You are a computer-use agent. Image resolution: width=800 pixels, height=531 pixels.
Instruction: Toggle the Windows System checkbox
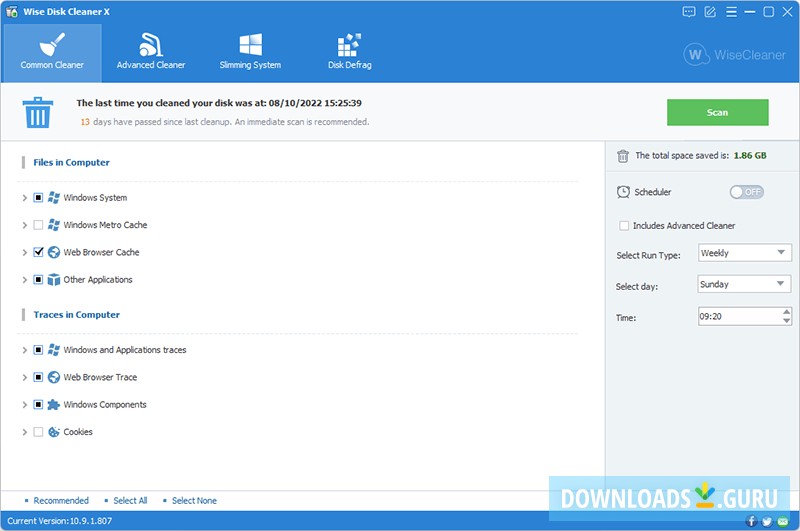[38, 197]
